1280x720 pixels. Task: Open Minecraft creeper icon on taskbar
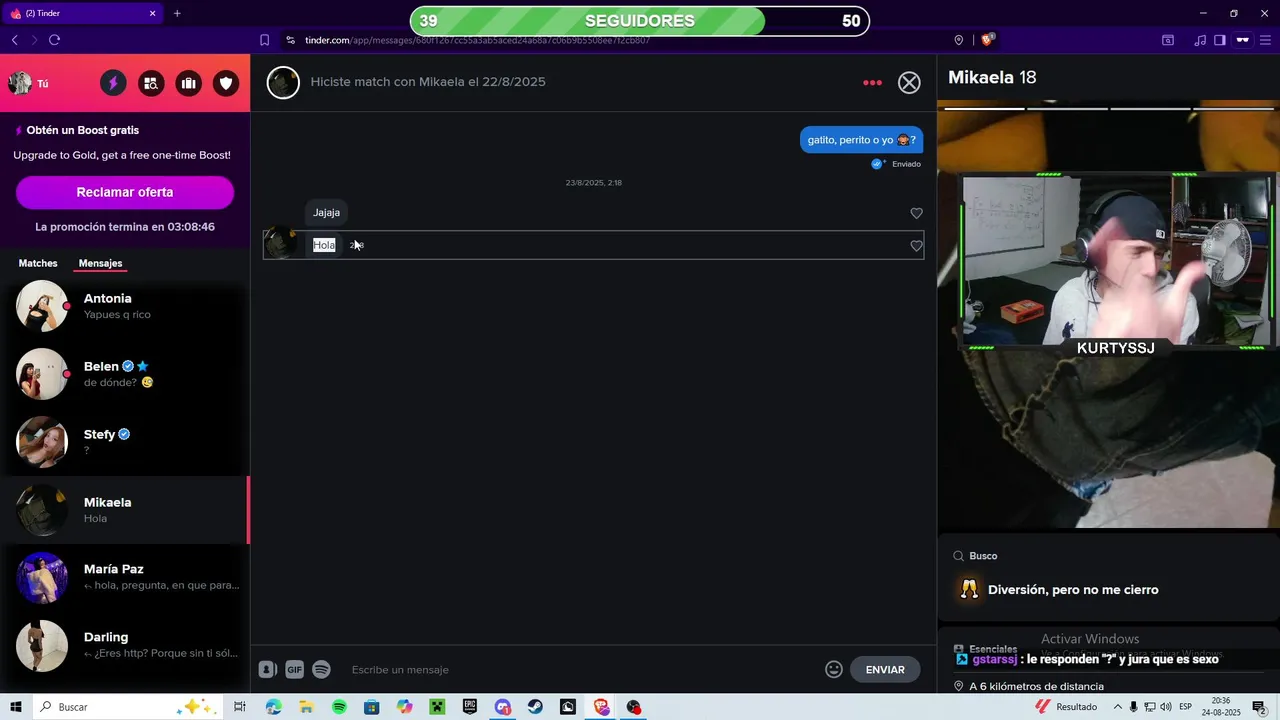coord(436,707)
